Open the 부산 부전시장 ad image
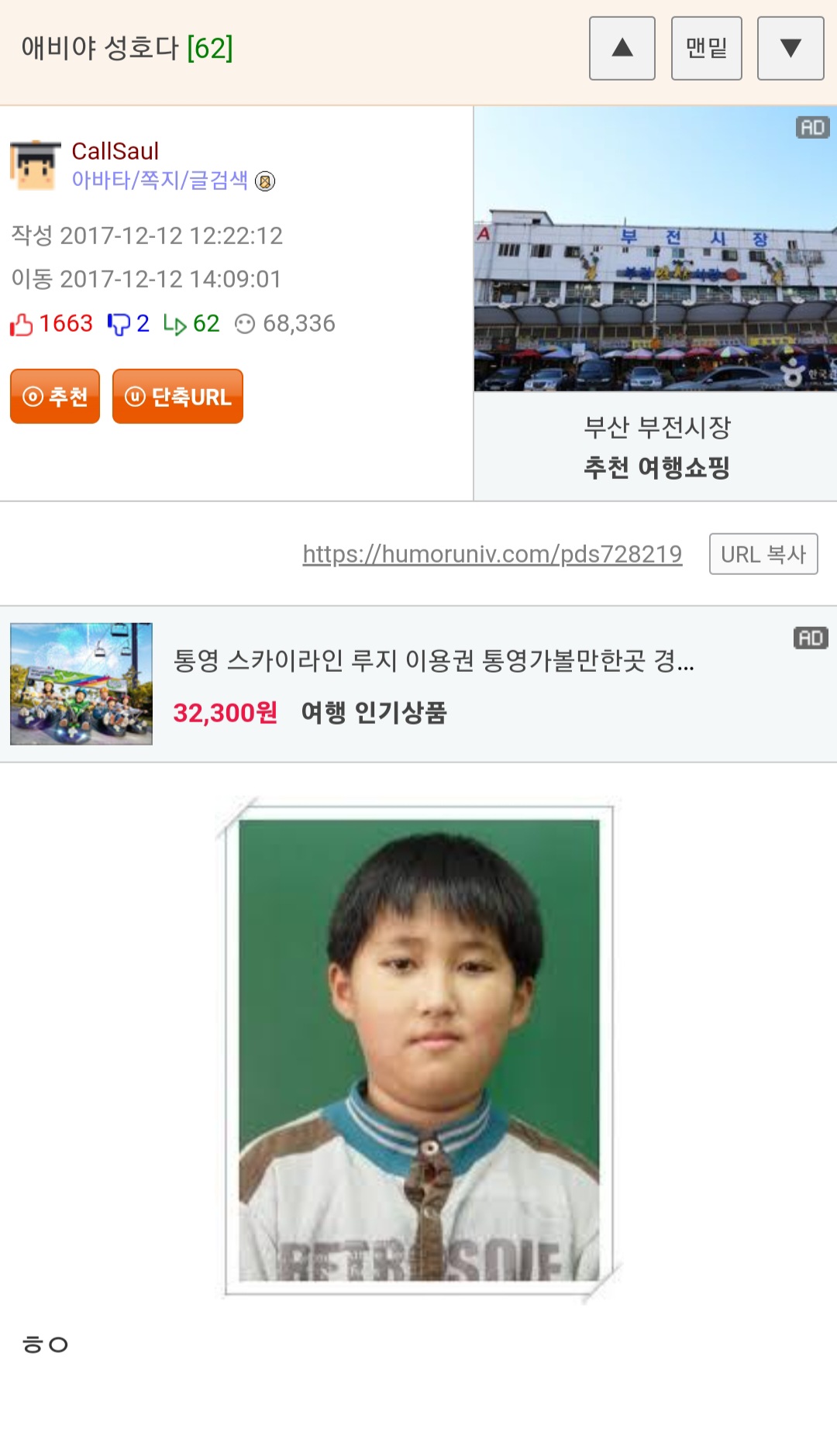The width and height of the screenshot is (837, 1456). click(656, 250)
